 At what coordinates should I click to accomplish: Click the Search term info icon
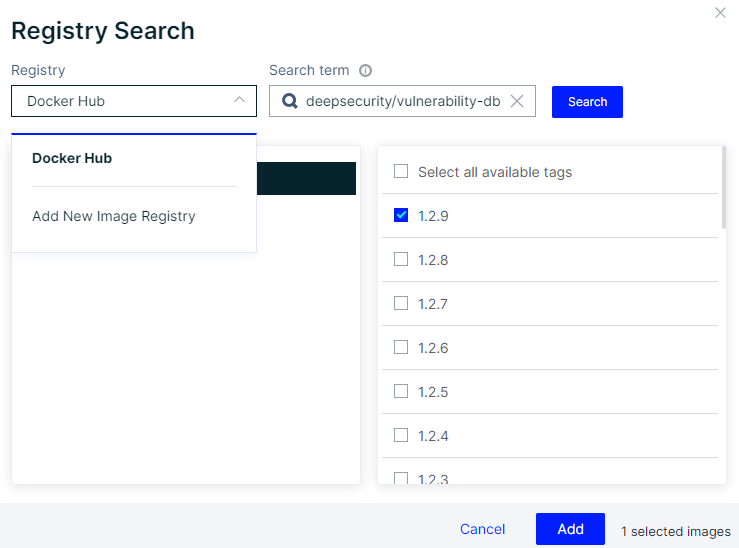pyautogui.click(x=365, y=71)
